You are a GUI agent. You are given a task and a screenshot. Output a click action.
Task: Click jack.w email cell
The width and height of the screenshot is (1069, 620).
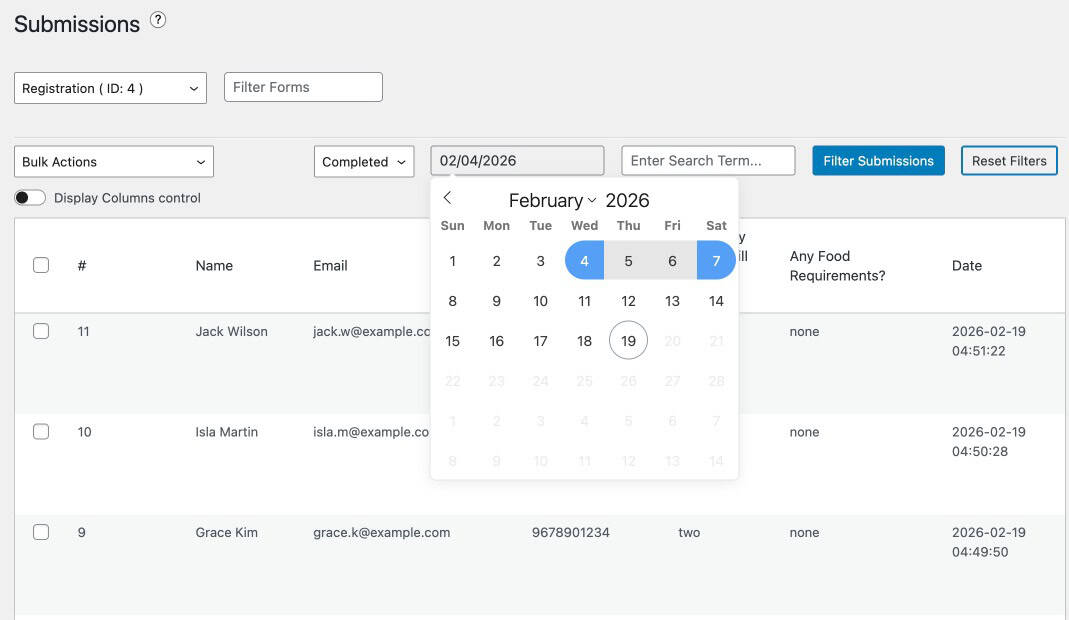(x=372, y=331)
